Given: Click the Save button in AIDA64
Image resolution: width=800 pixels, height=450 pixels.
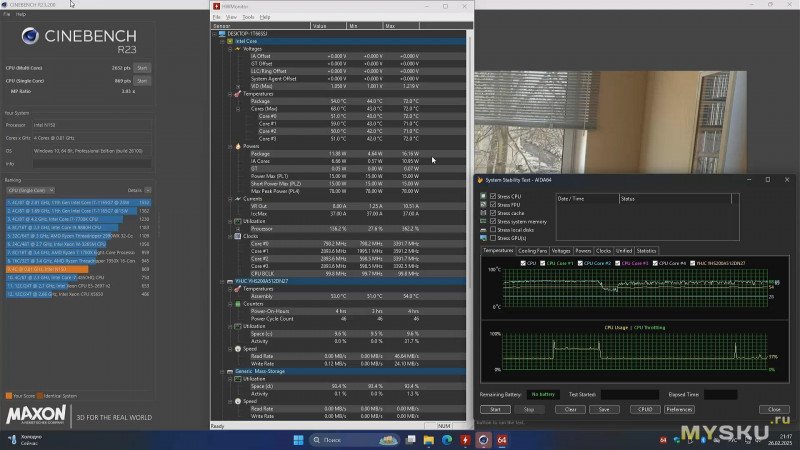Looking at the screenshot, I should point(604,410).
